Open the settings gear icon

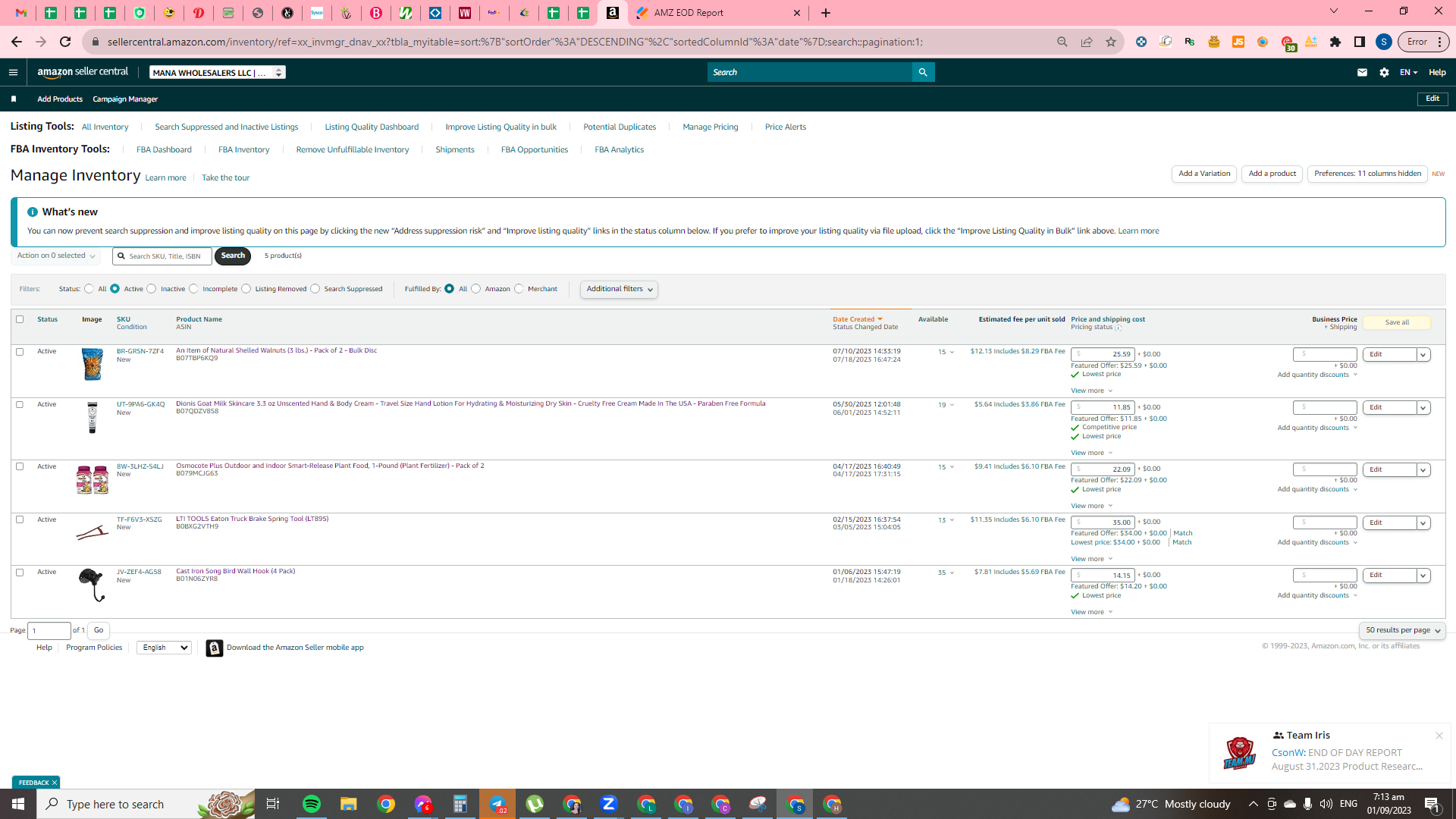(1384, 73)
